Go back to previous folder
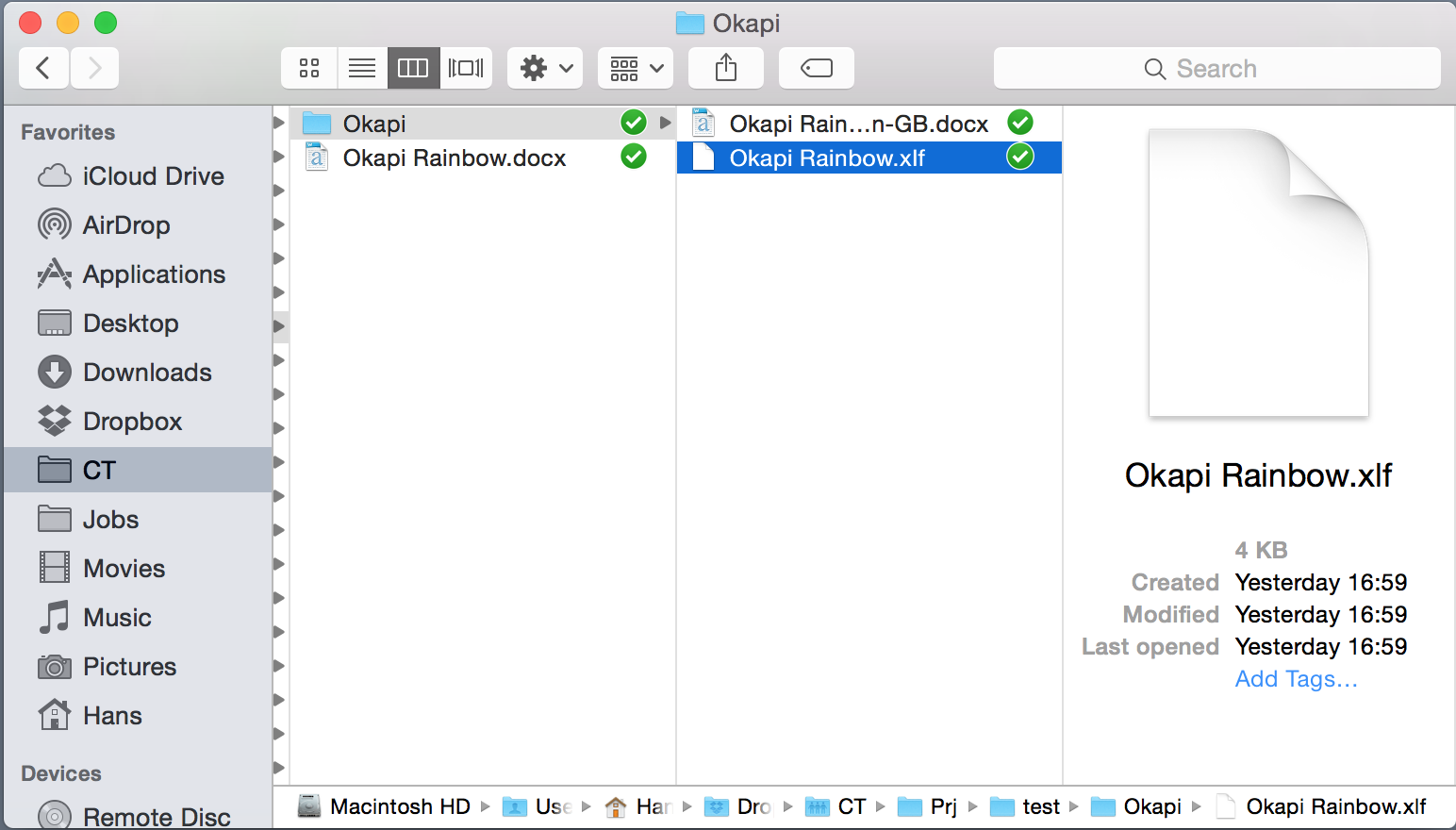The height and width of the screenshot is (830, 1456). 43,68
